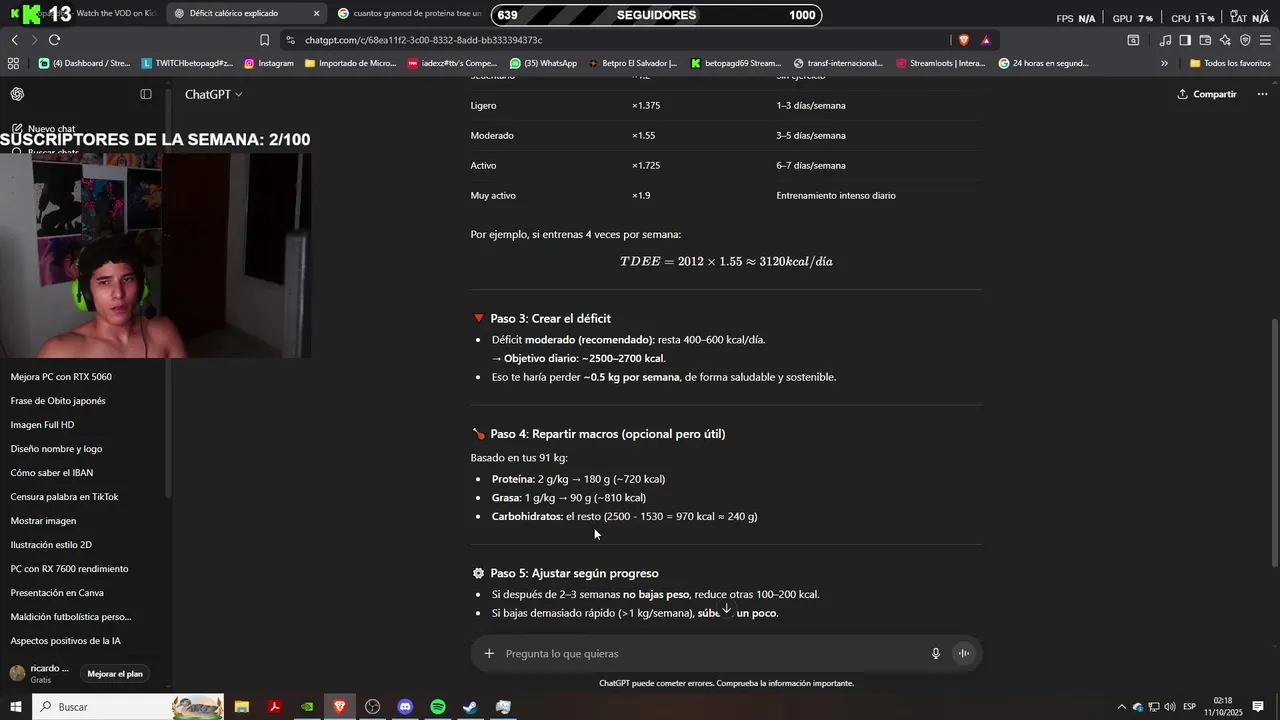Open the ChatGPT model selector dropdown
The height and width of the screenshot is (720, 1280).
click(213, 94)
